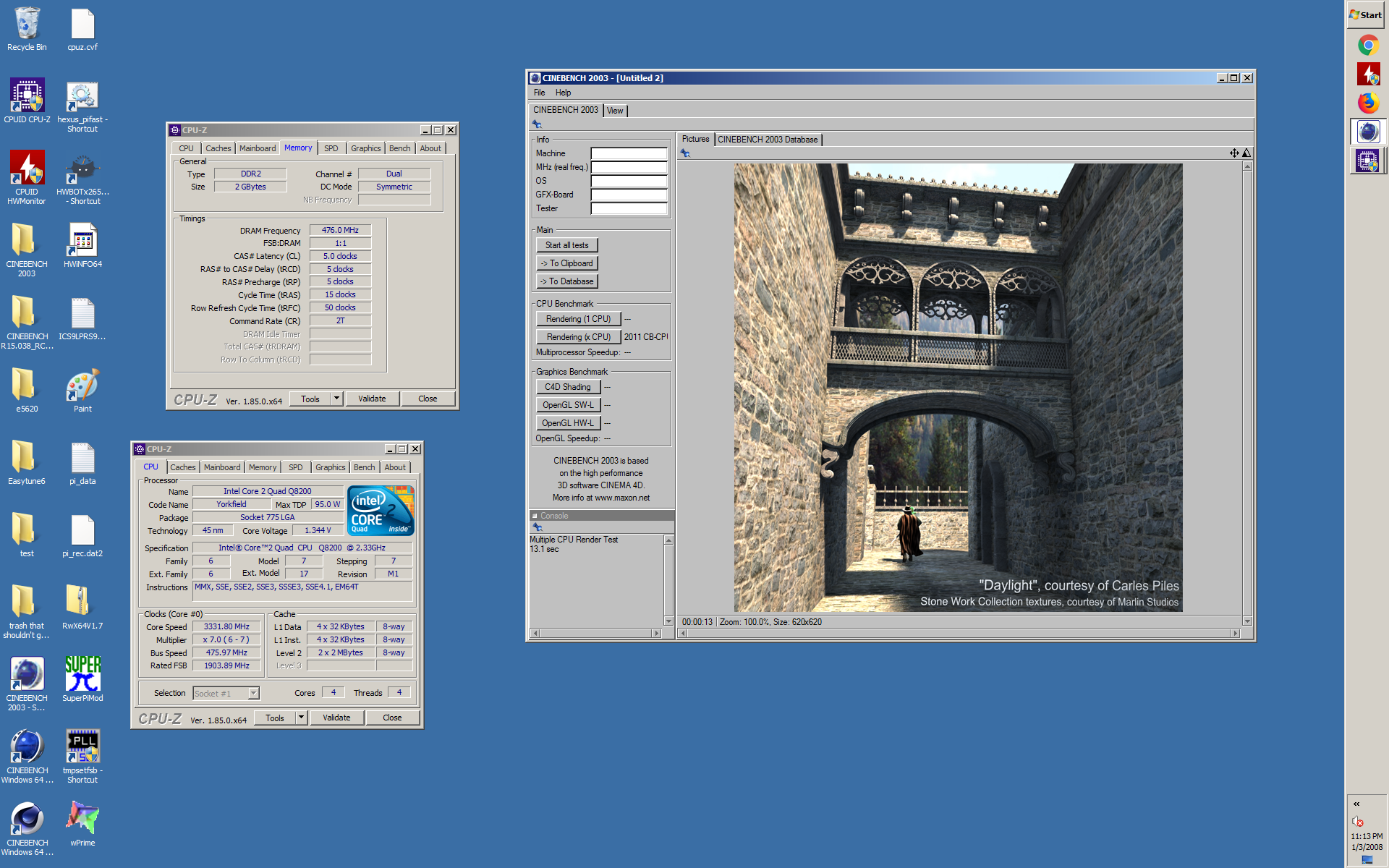Open Mainboard tab in the Memory CPU-Z window
The width and height of the screenshot is (1389, 868).
[x=258, y=148]
